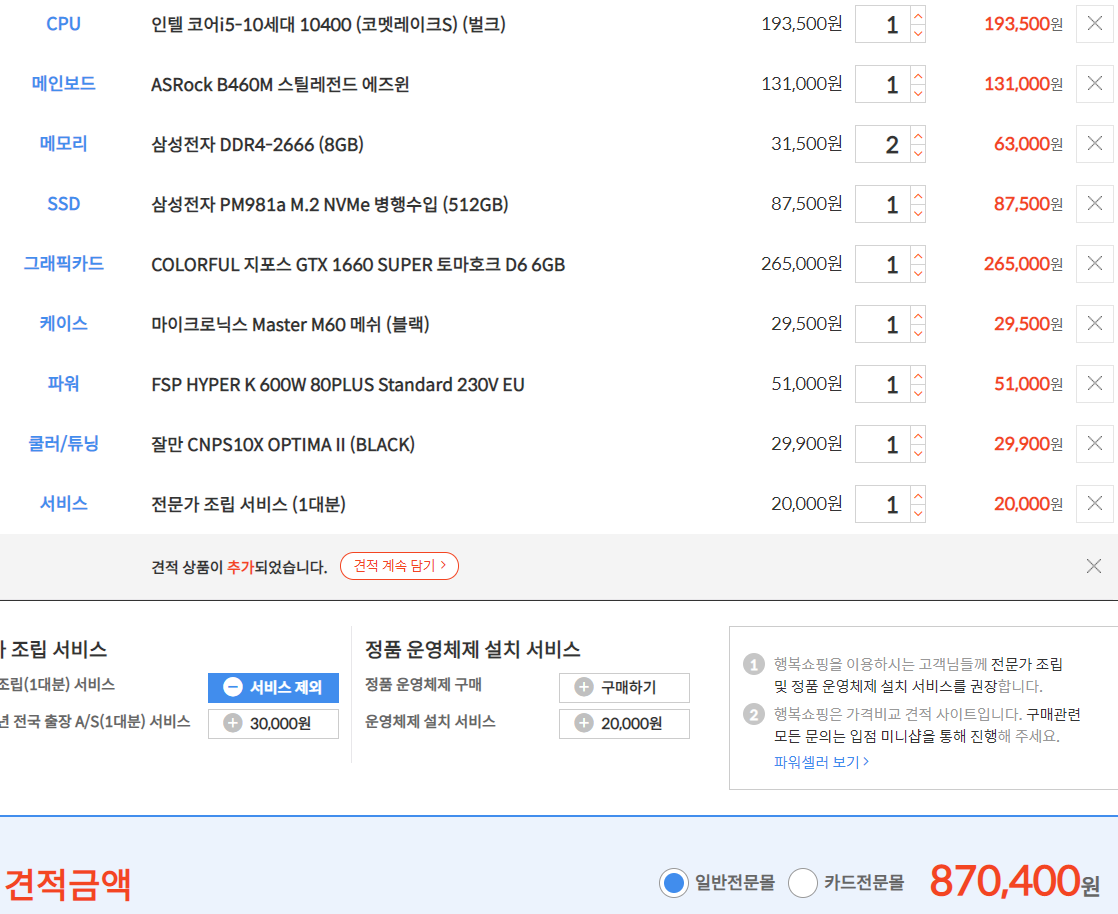Open product 잘만 CNPS10X OPTIMA II
The width and height of the screenshot is (1118, 914).
(x=283, y=444)
